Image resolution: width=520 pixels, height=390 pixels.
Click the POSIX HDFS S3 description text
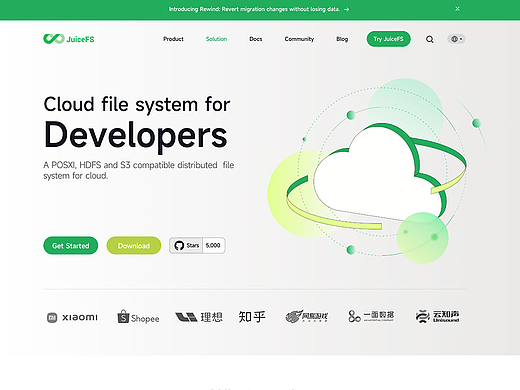(139, 170)
